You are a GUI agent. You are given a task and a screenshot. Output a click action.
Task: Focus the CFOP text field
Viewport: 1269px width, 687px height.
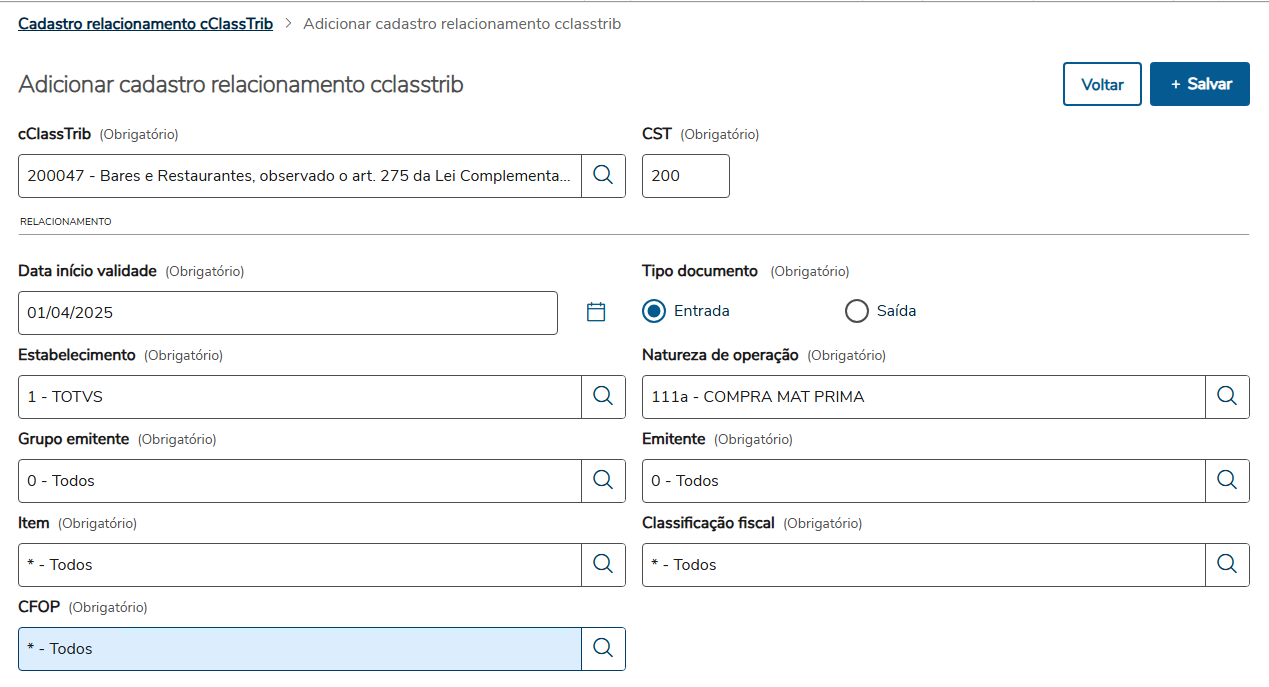300,649
